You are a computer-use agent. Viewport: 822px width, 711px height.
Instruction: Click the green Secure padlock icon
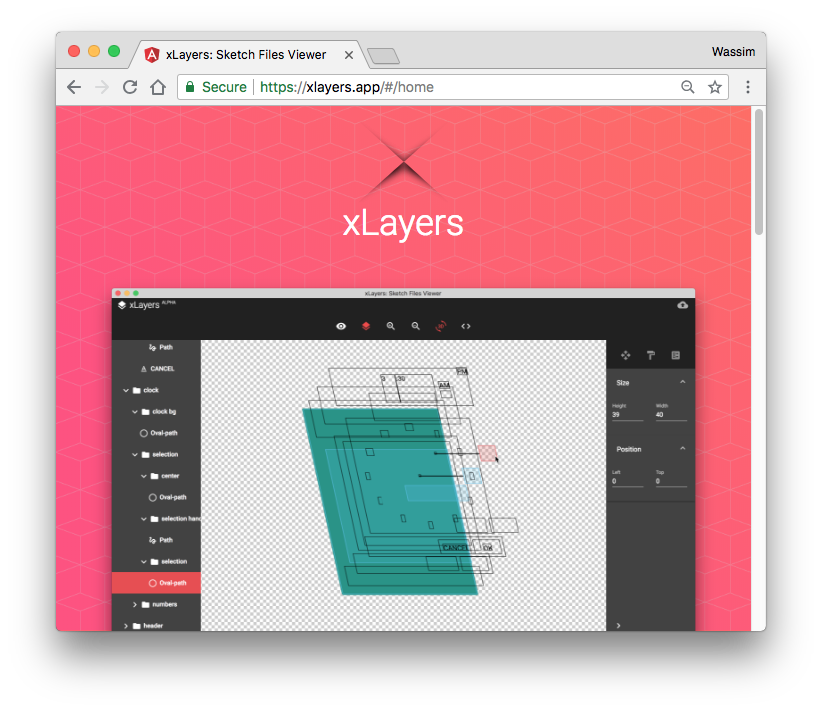[x=190, y=87]
